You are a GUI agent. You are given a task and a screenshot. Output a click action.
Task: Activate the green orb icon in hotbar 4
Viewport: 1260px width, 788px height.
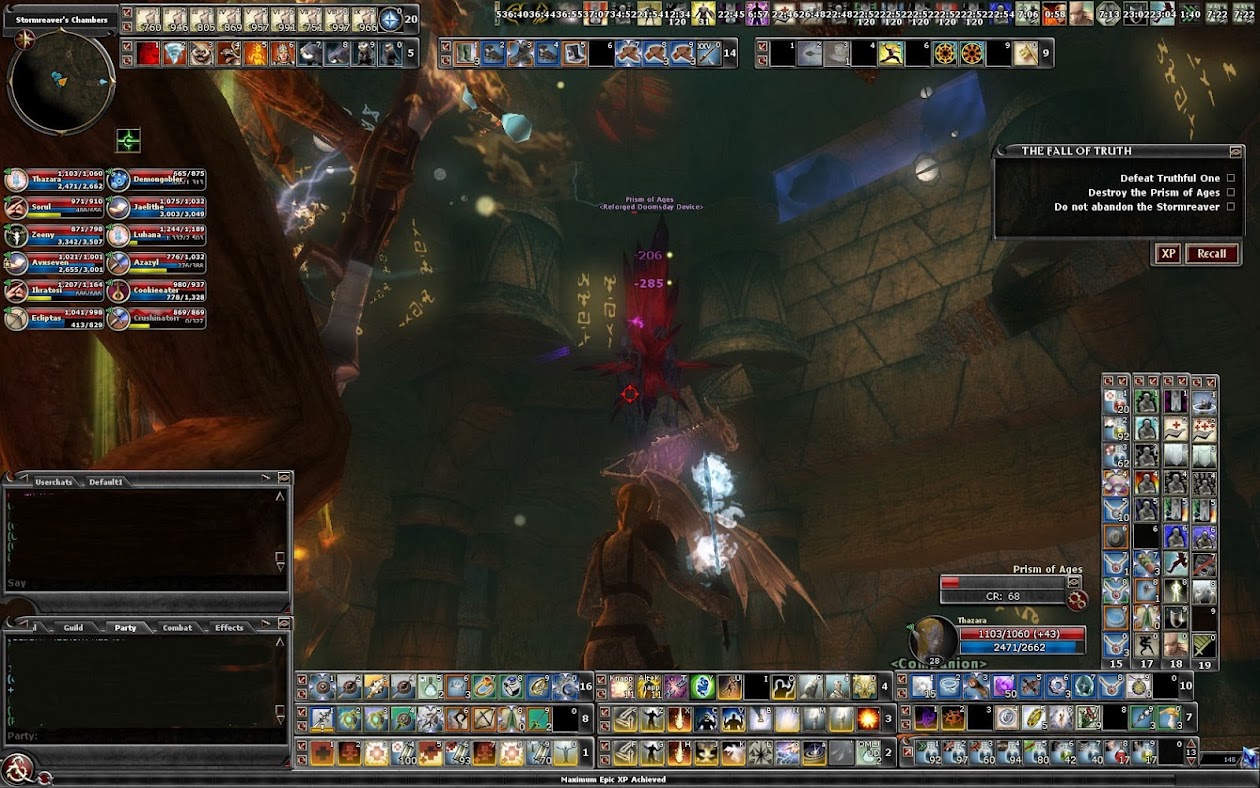[703, 686]
